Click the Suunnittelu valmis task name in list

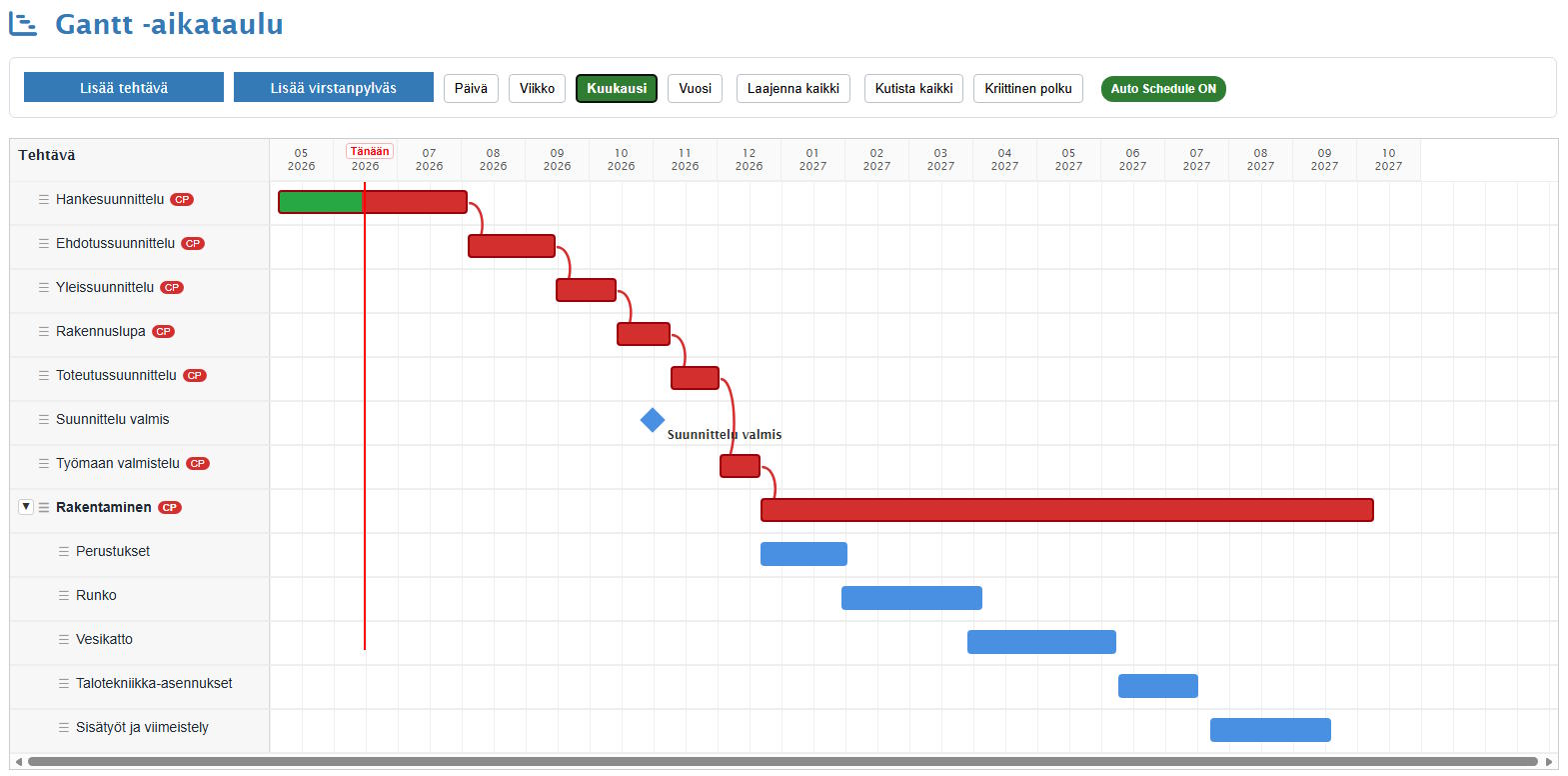point(113,419)
